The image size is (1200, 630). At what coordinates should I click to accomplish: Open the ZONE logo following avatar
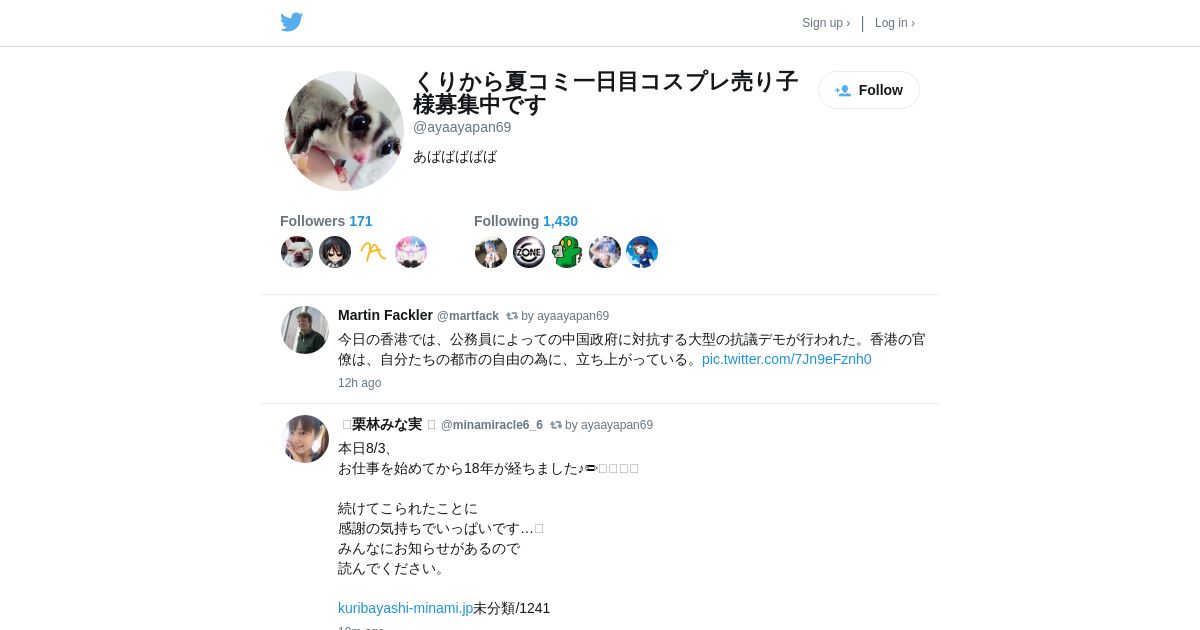[529, 252]
